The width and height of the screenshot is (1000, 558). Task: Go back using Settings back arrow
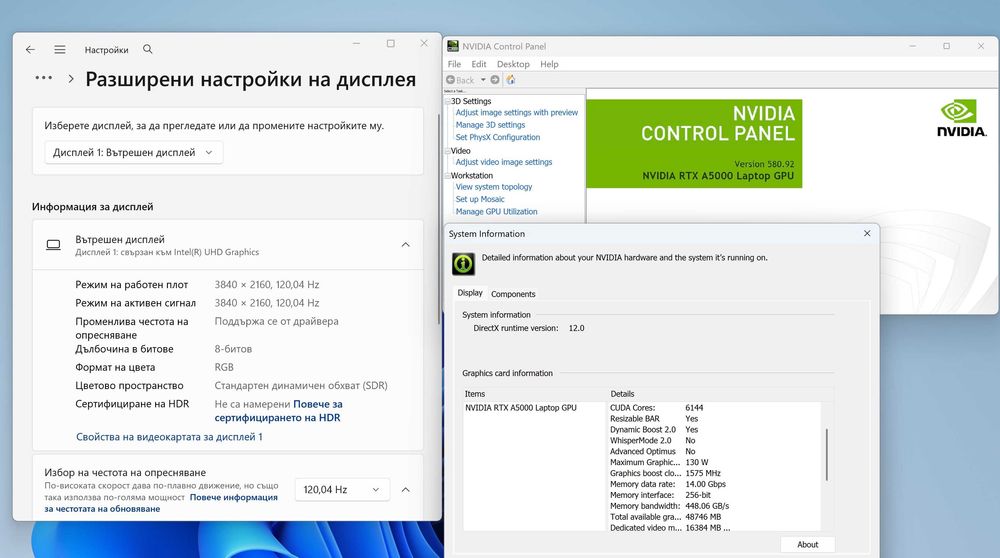(x=30, y=49)
